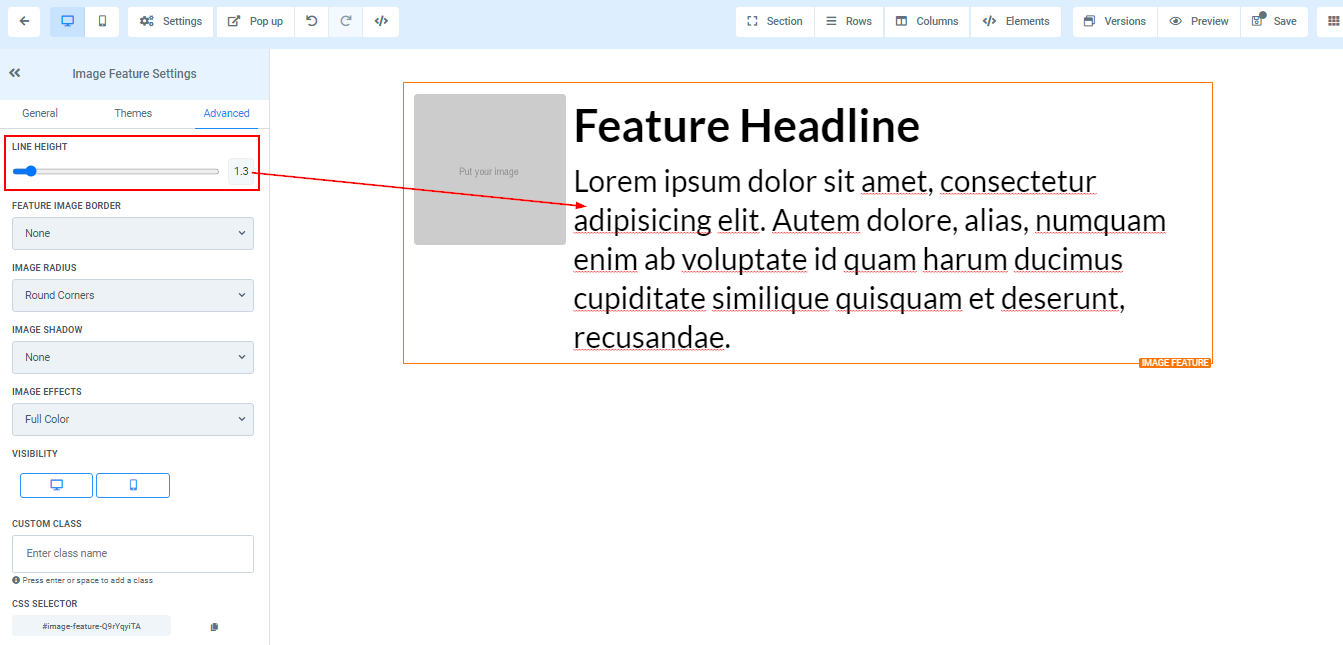Image resolution: width=1343 pixels, height=645 pixels.
Task: Toggle mobile visibility for element
Action: (x=133, y=485)
